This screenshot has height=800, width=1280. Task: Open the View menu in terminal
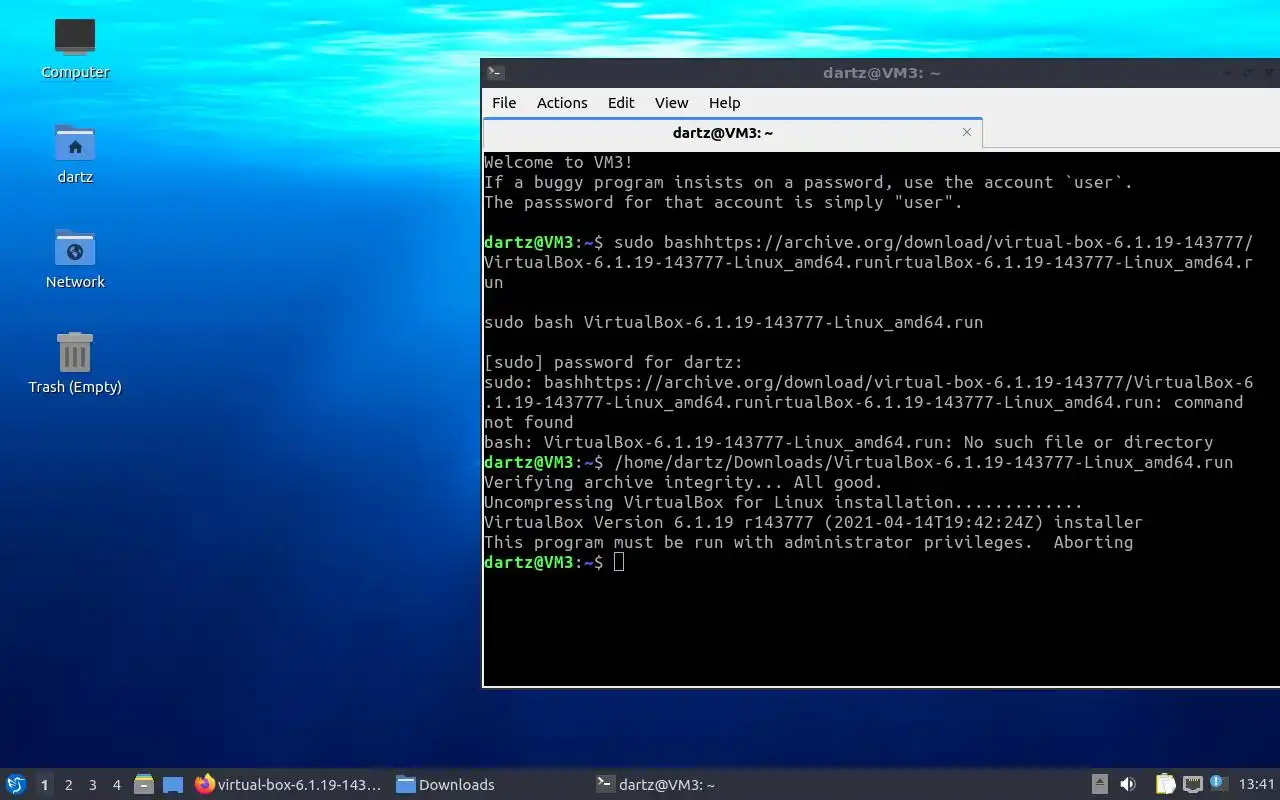pyautogui.click(x=671, y=103)
